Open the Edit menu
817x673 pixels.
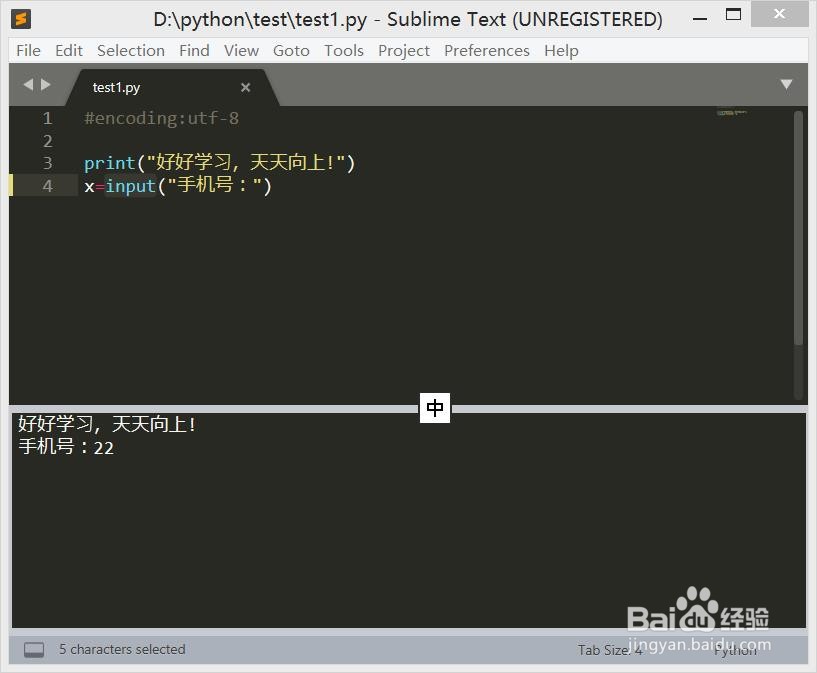coord(68,50)
